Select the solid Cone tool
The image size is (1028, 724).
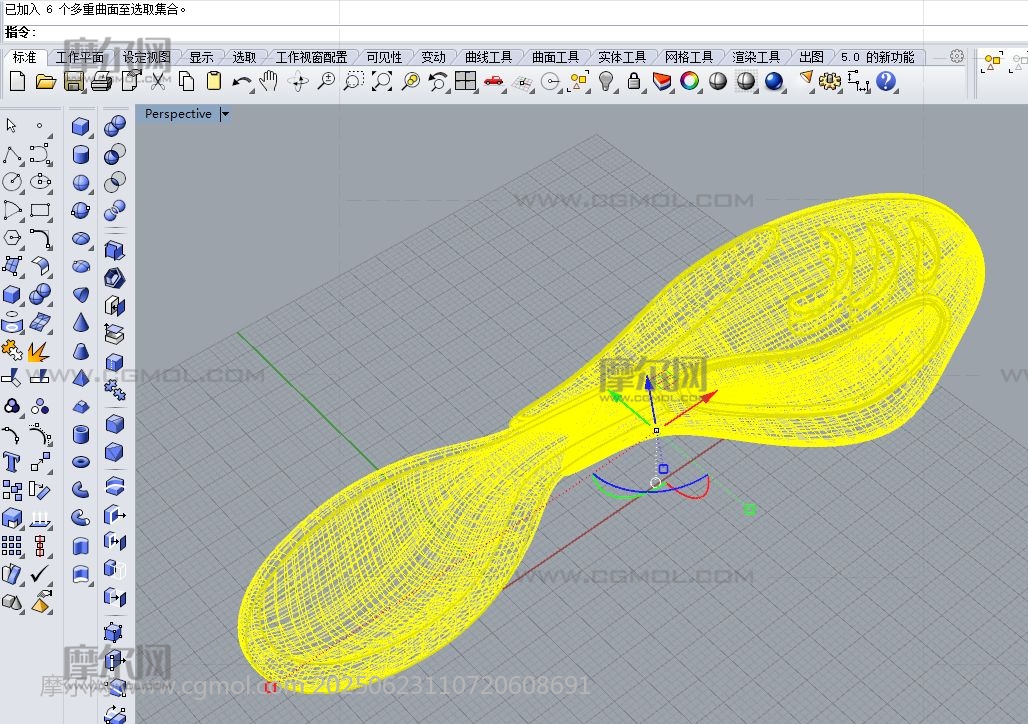click(x=81, y=323)
